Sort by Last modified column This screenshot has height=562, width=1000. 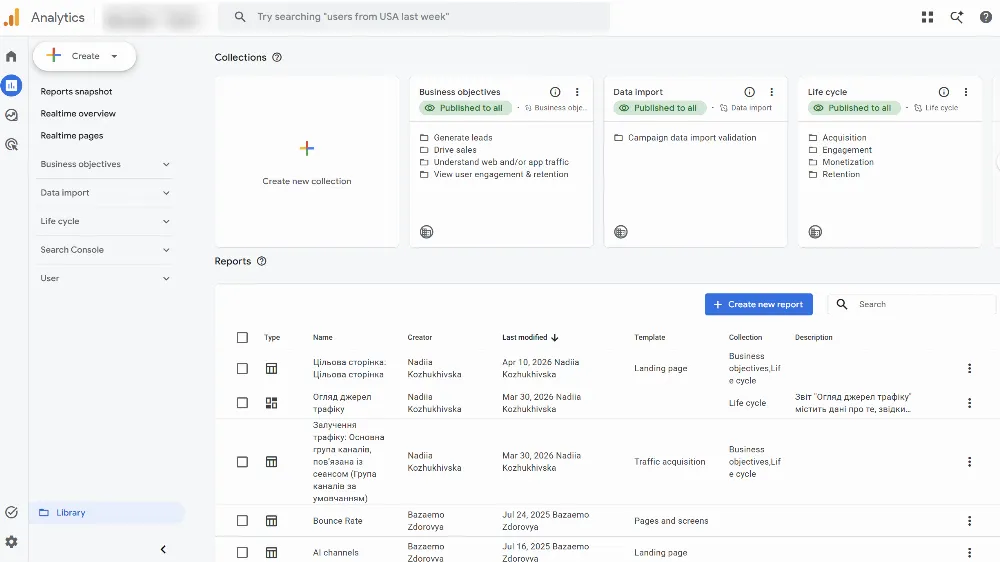point(530,337)
